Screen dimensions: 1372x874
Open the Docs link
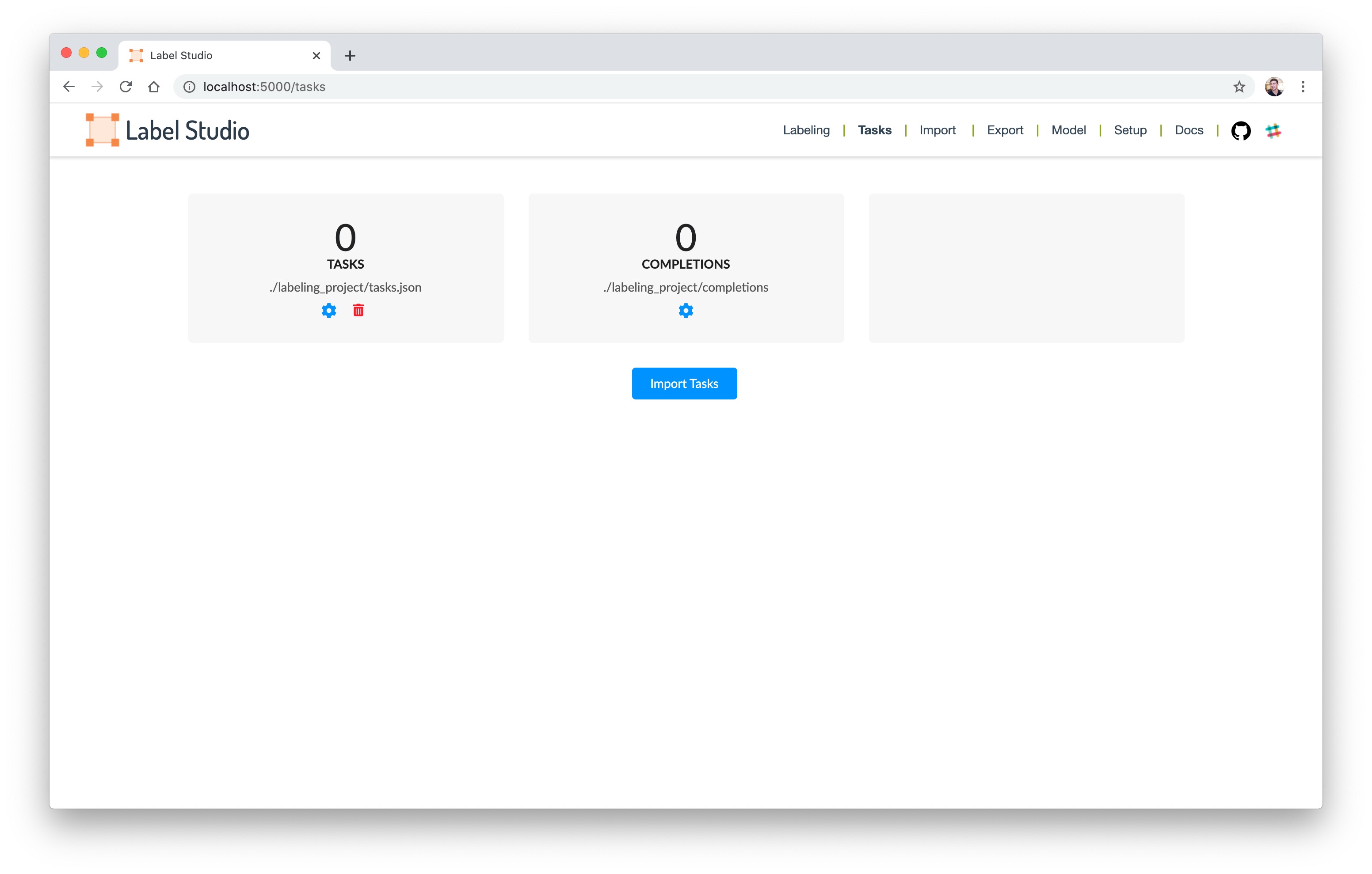tap(1189, 130)
